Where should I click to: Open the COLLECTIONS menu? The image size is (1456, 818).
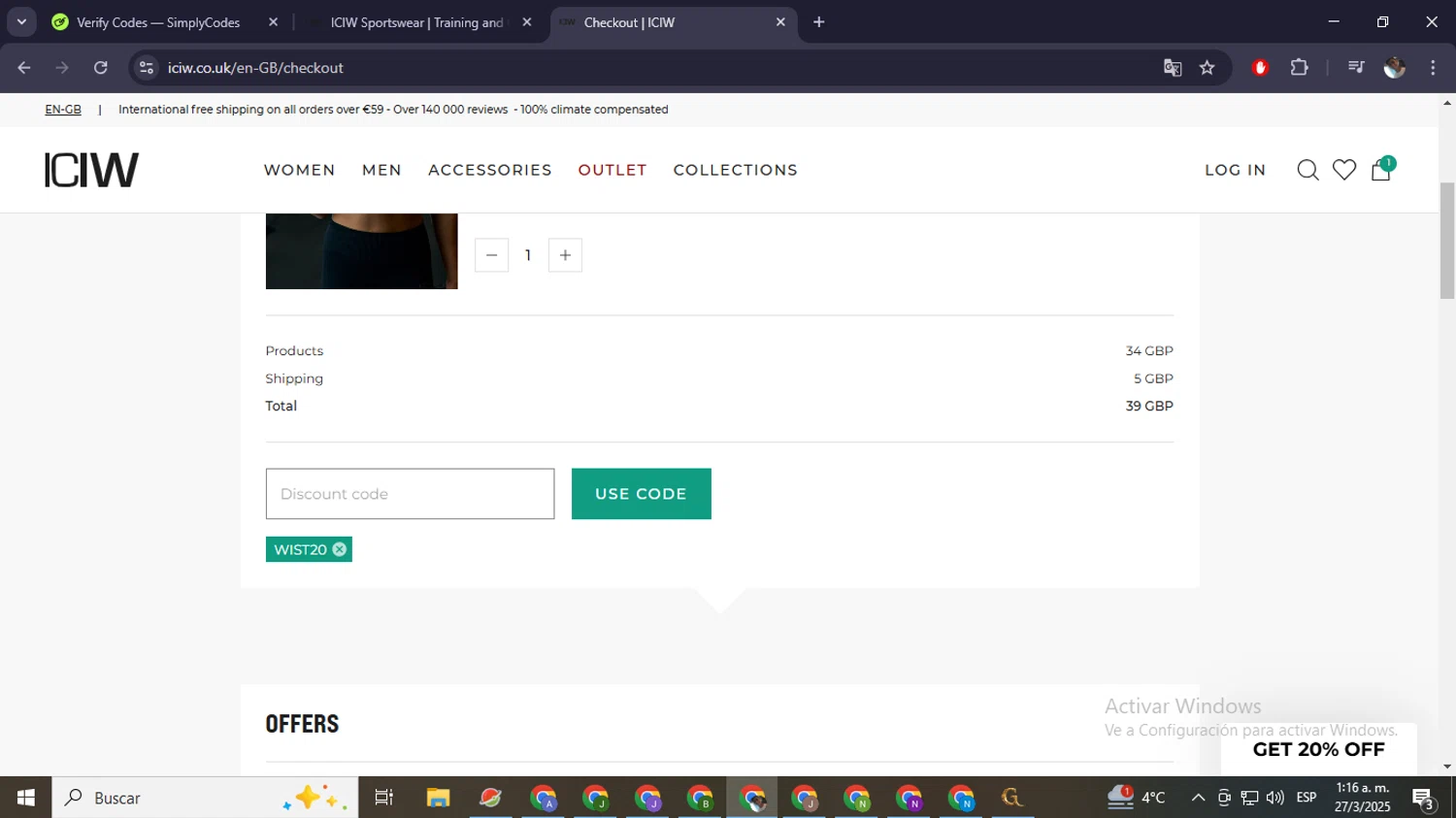point(736,170)
